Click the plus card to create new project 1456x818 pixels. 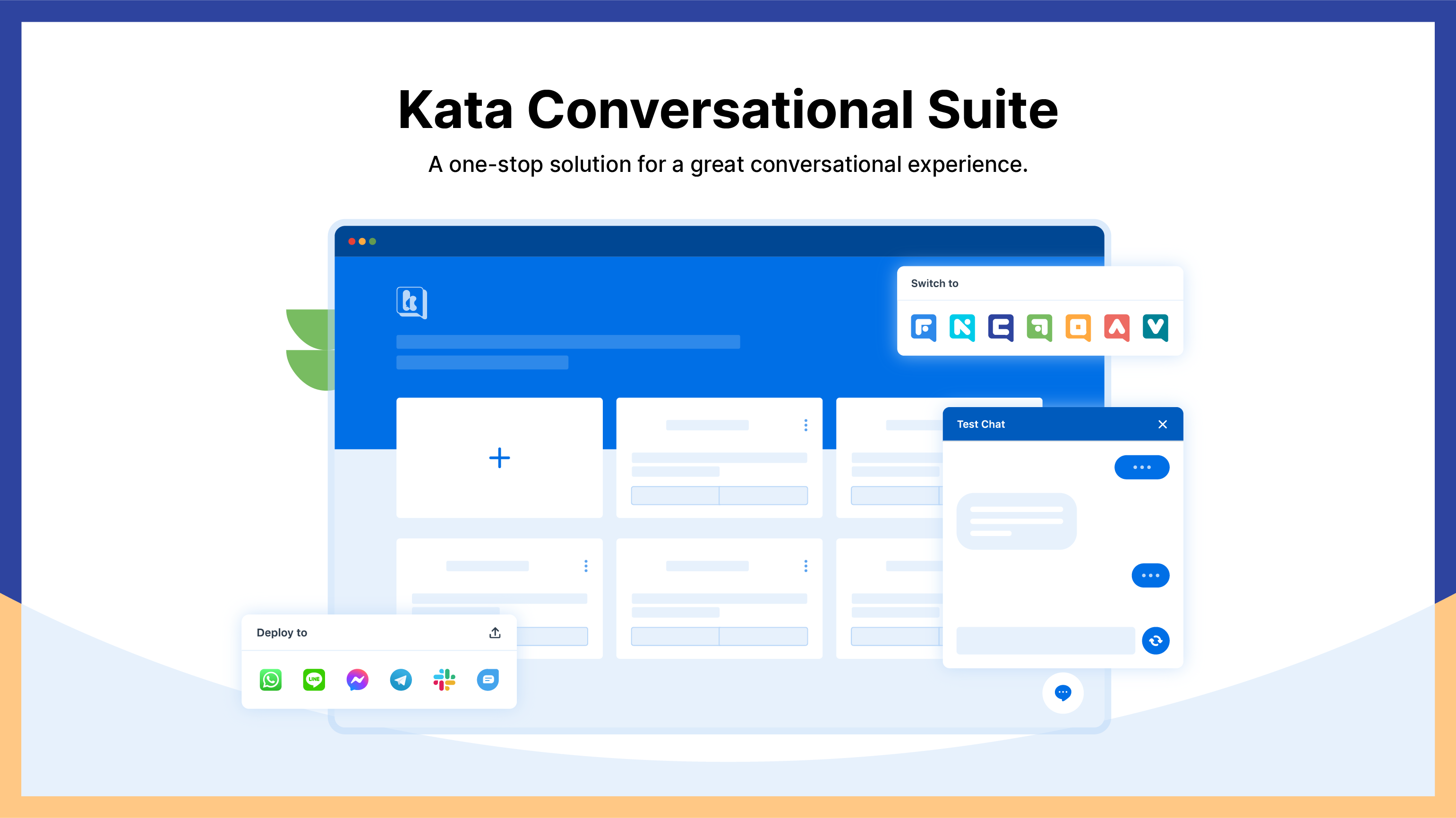pos(500,458)
